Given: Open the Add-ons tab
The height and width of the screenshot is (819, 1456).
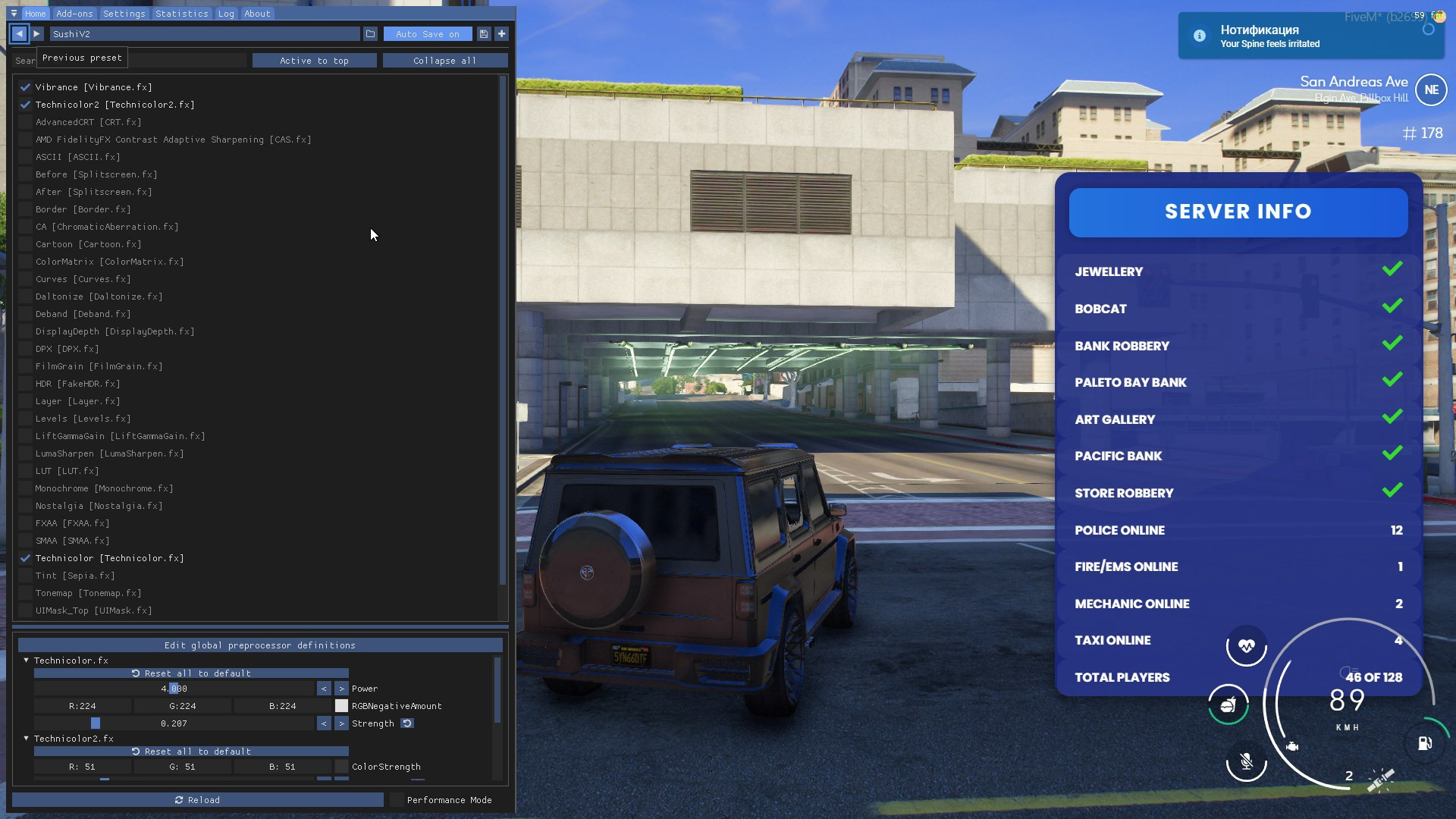Looking at the screenshot, I should pyautogui.click(x=74, y=14).
